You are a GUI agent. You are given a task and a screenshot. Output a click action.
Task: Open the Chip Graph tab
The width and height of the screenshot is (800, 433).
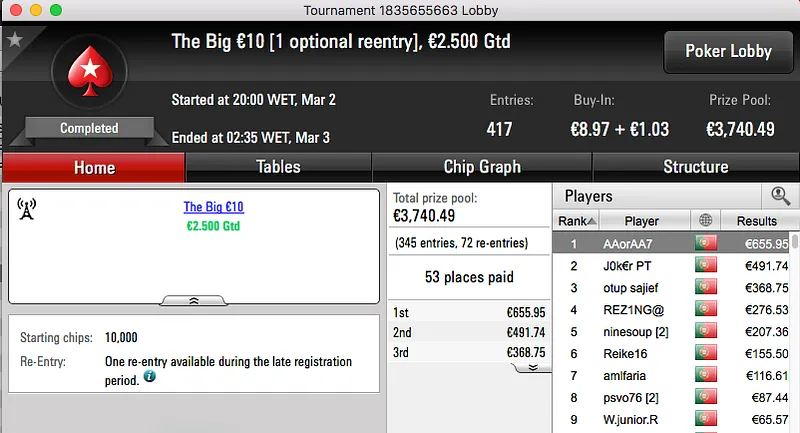[482, 167]
